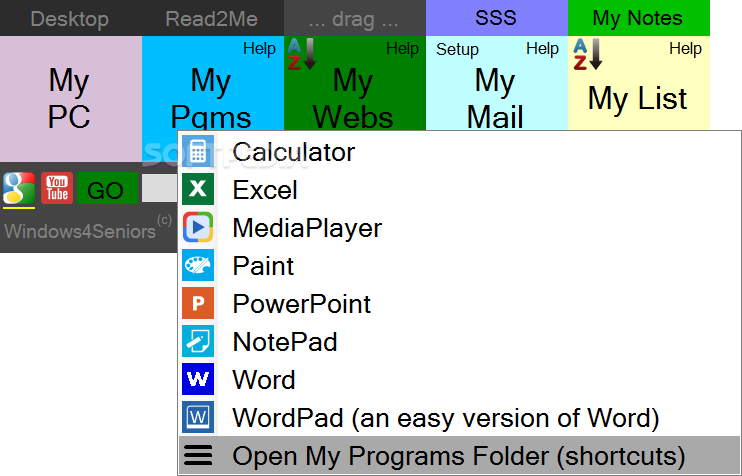742x476 pixels.
Task: Click the Calculator icon in the programs menu
Action: [x=198, y=151]
